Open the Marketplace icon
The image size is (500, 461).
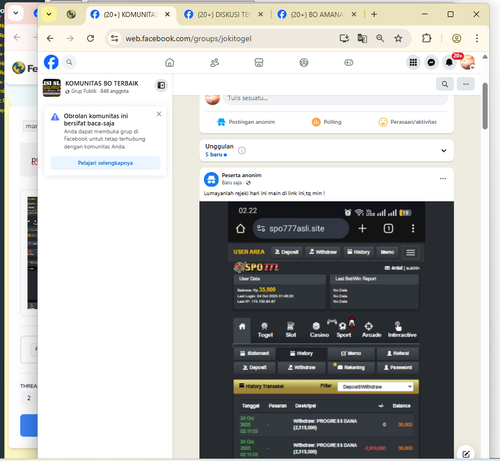(259, 62)
